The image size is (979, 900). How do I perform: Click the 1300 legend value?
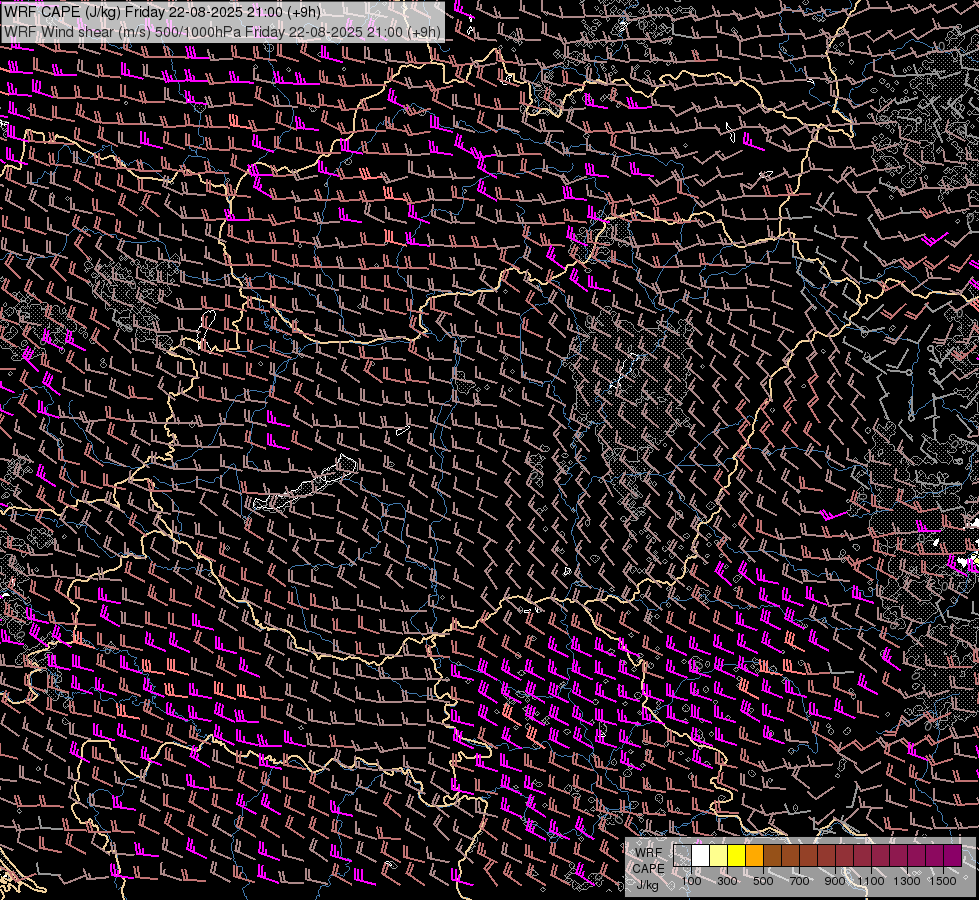pyautogui.click(x=907, y=881)
